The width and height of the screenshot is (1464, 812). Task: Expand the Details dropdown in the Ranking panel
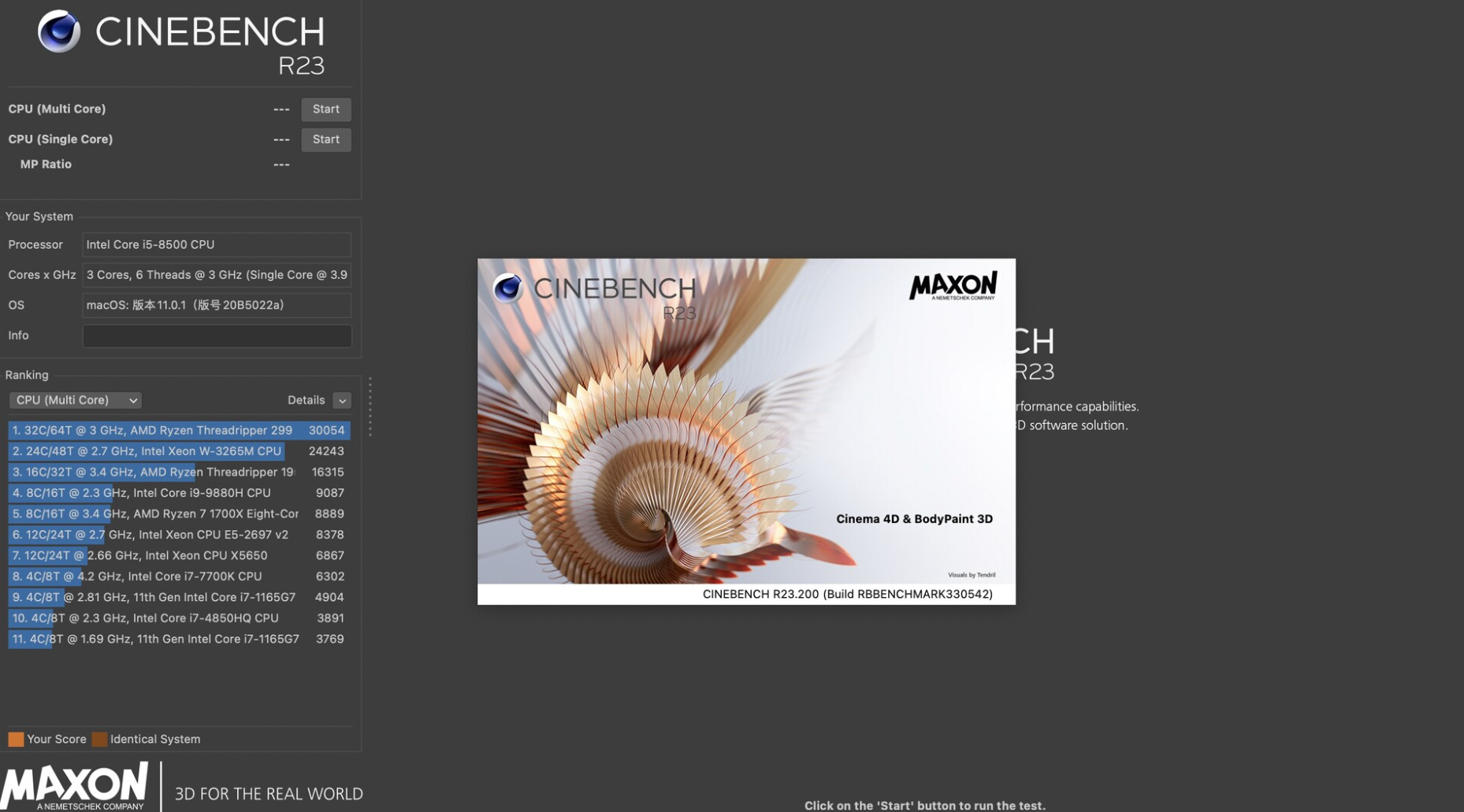coord(342,400)
